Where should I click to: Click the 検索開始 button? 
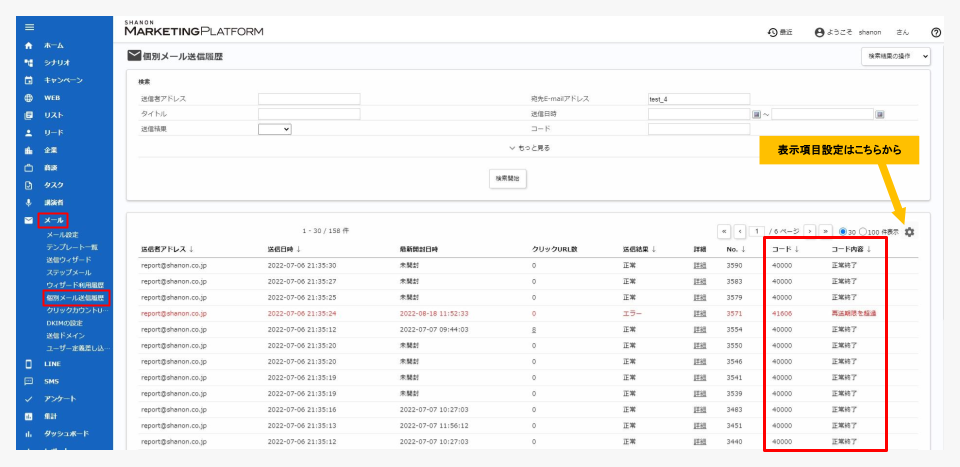coord(508,179)
